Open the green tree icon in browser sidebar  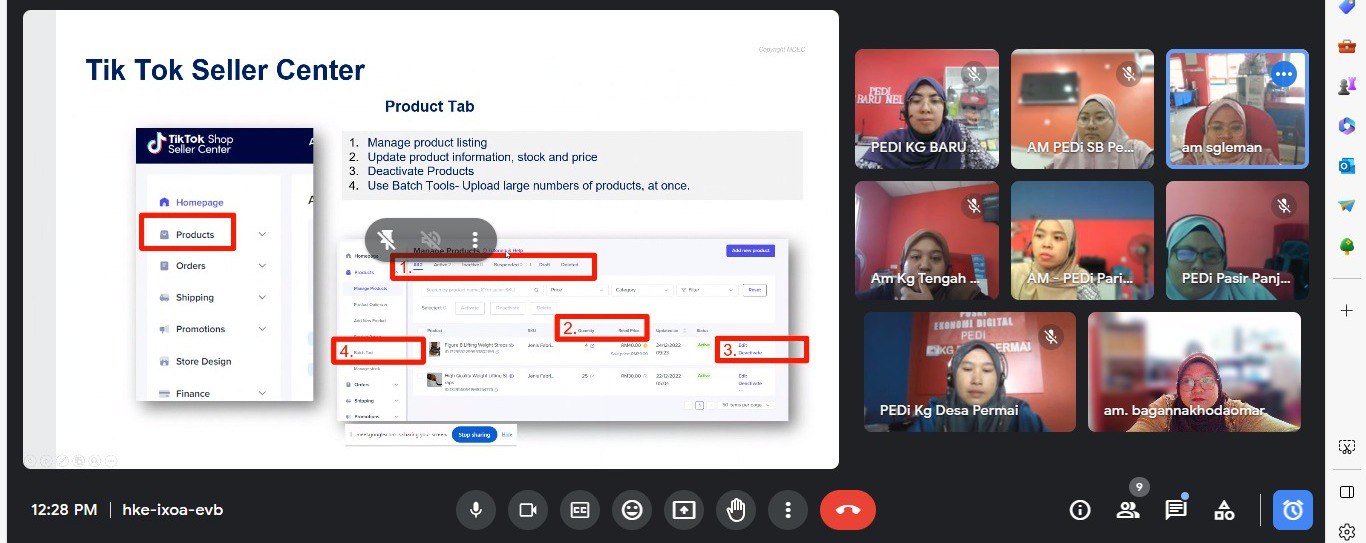click(1346, 246)
